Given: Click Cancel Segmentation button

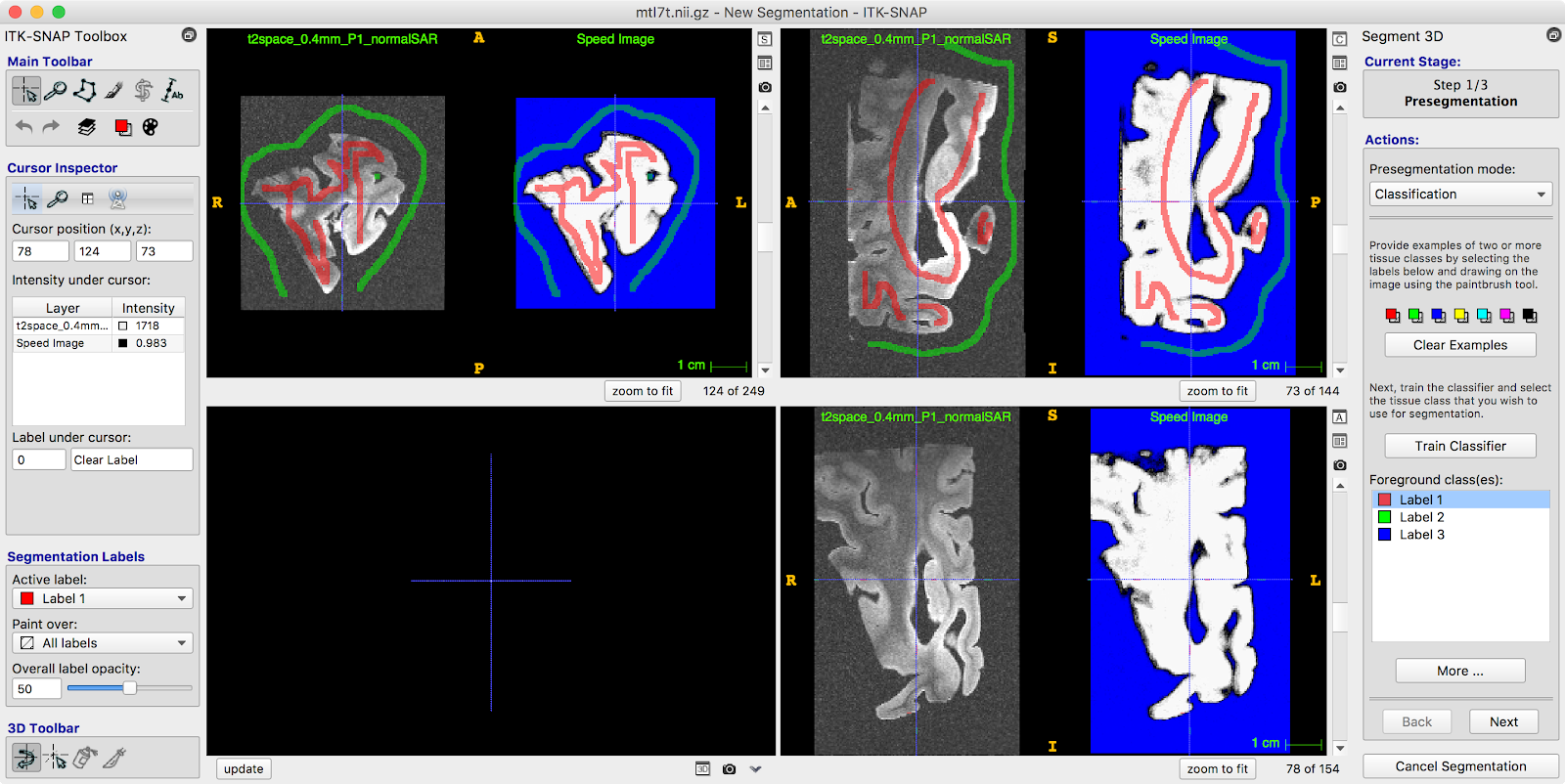Looking at the screenshot, I should pos(1460,766).
